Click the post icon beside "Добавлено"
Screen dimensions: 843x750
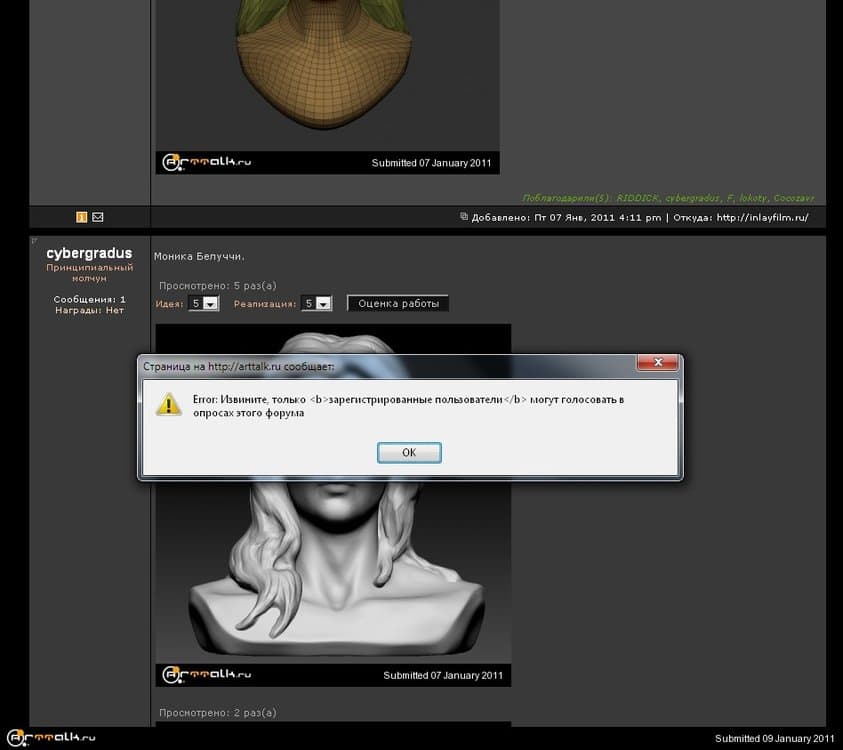tap(464, 217)
